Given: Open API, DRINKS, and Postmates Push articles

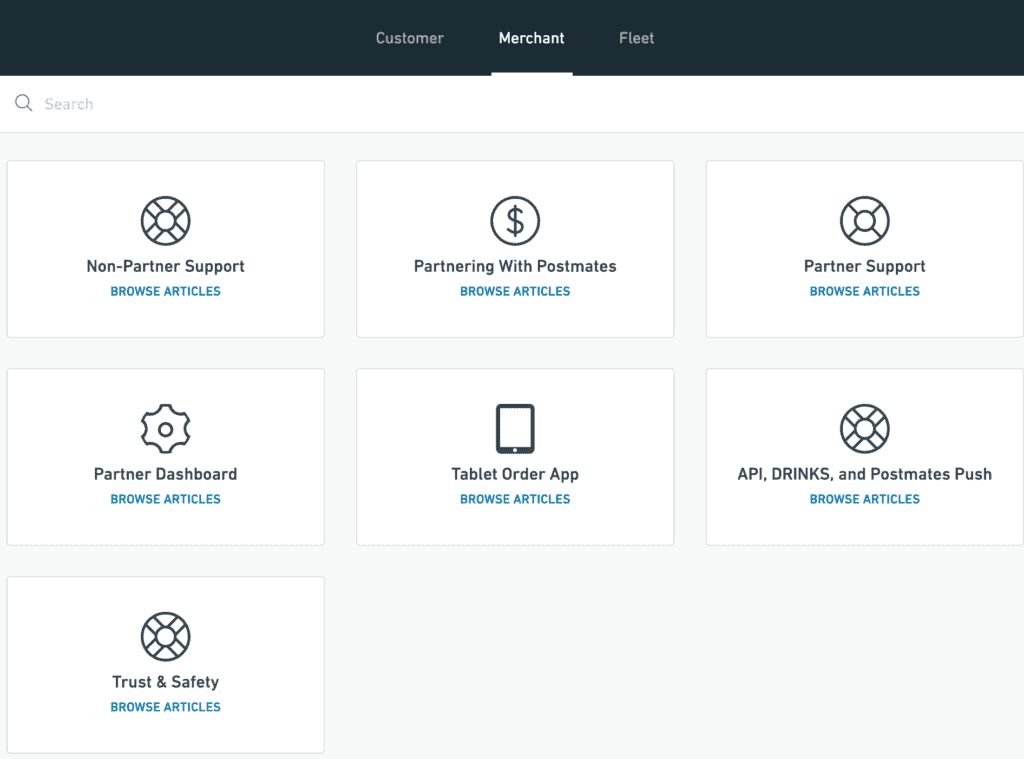Looking at the screenshot, I should [x=864, y=499].
